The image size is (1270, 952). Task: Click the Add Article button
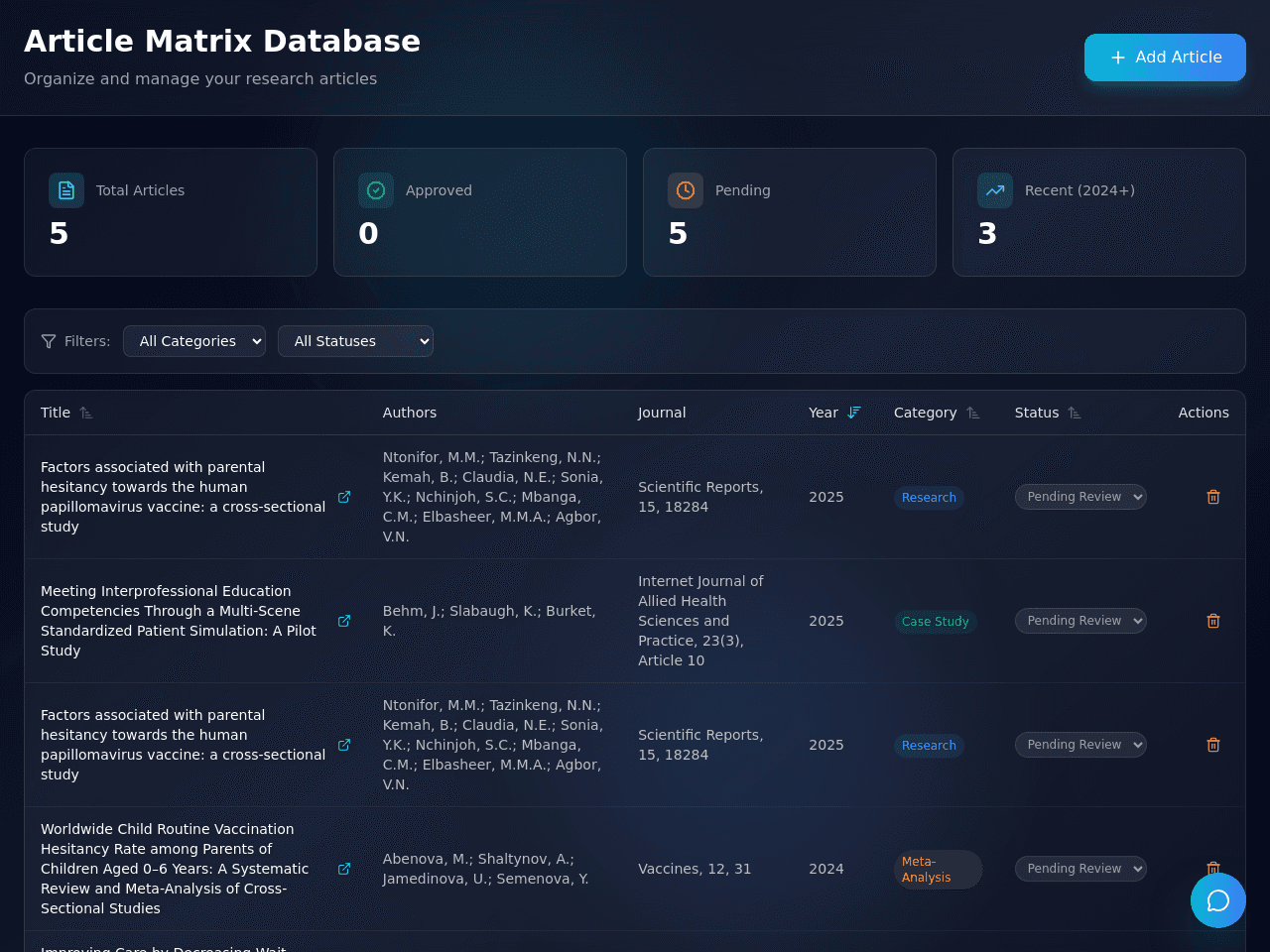point(1165,58)
